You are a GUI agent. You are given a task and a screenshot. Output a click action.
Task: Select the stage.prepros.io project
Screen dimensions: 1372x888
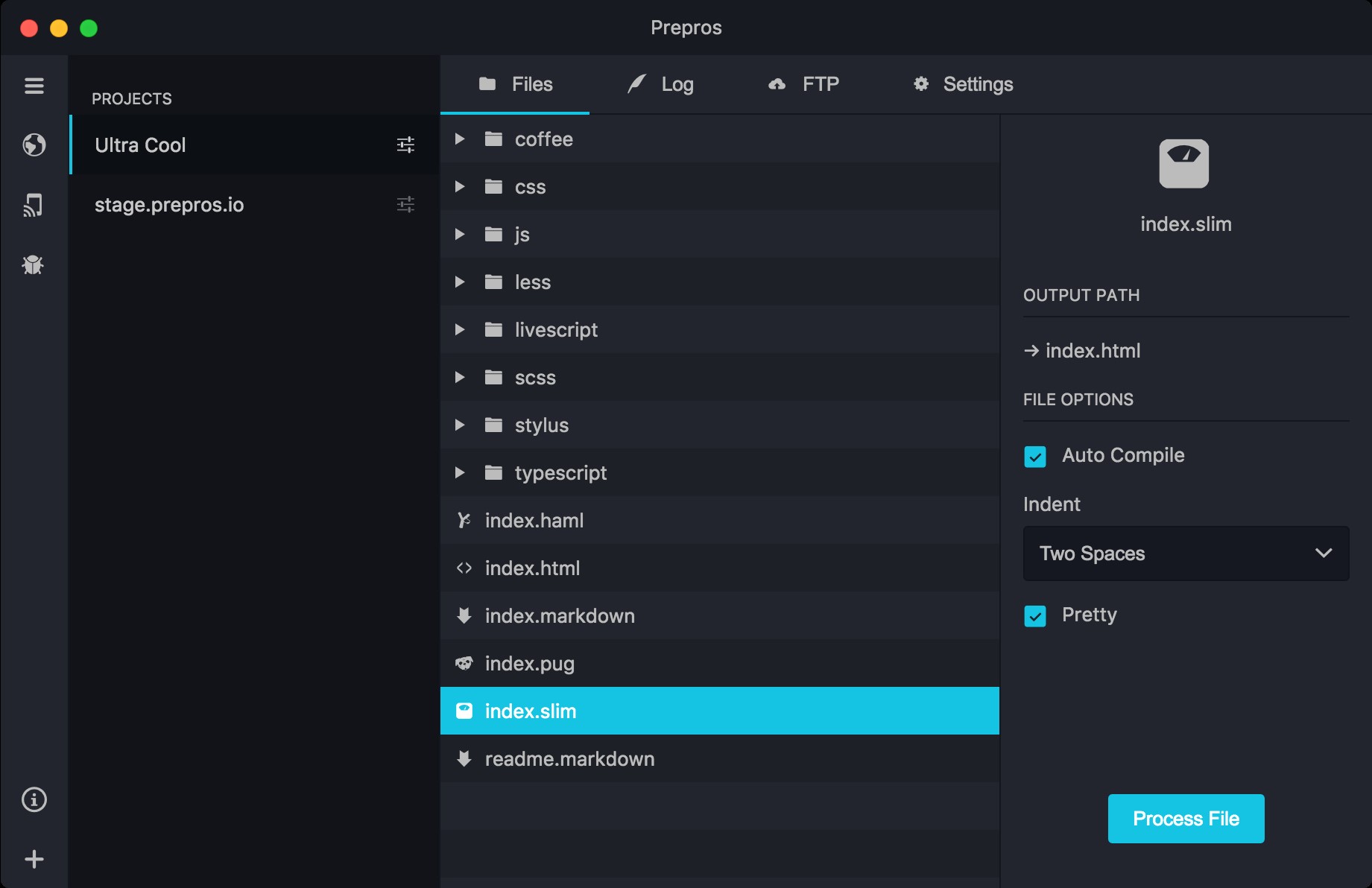(x=169, y=205)
